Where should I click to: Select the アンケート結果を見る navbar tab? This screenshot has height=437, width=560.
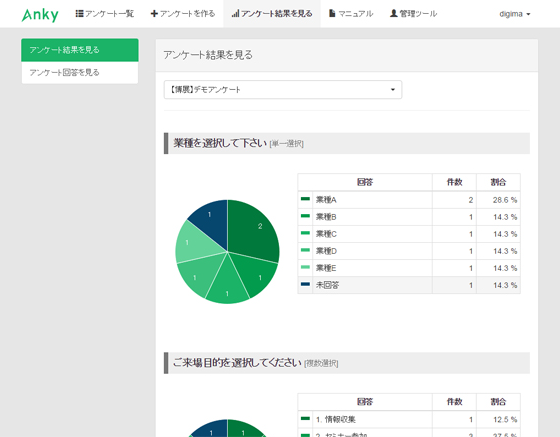pos(272,14)
